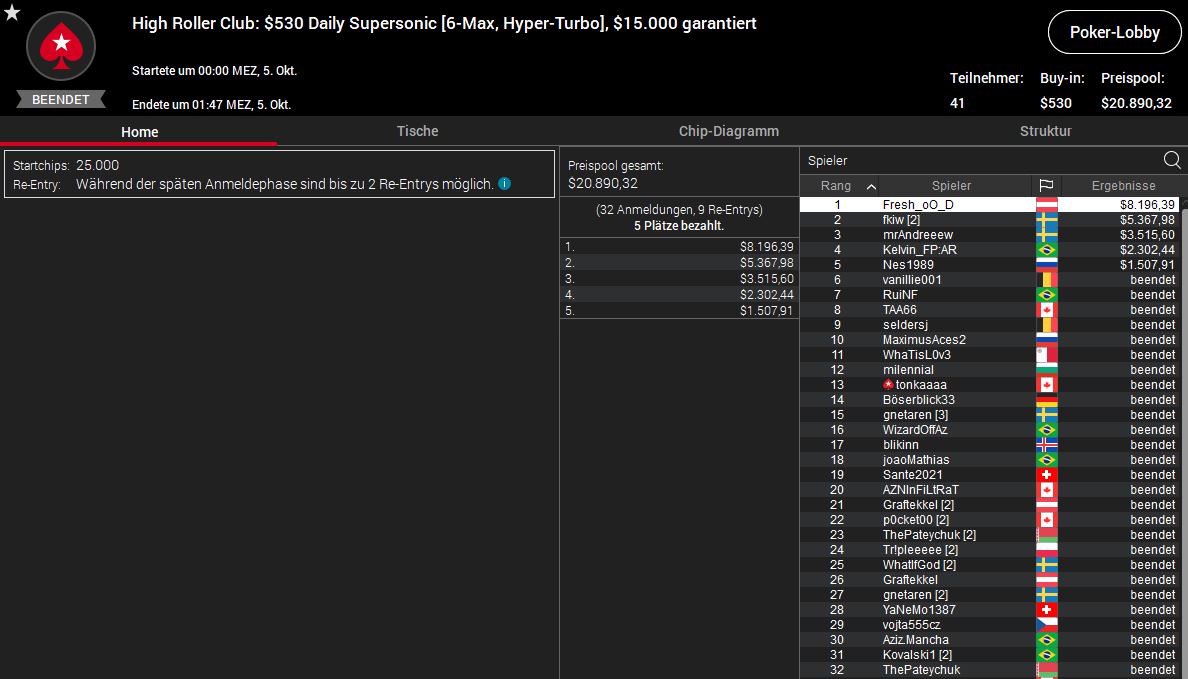The height and width of the screenshot is (679, 1188).
Task: Click the red star icon beside tonkaaaa
Action: pos(888,385)
